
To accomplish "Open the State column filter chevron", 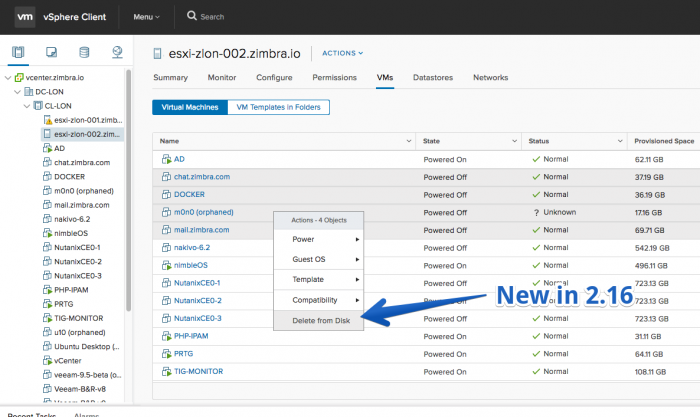I will coord(514,141).
